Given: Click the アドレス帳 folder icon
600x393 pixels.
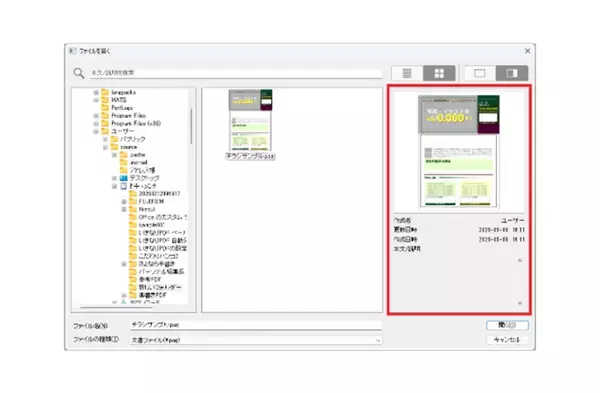Looking at the screenshot, I should tap(124, 170).
